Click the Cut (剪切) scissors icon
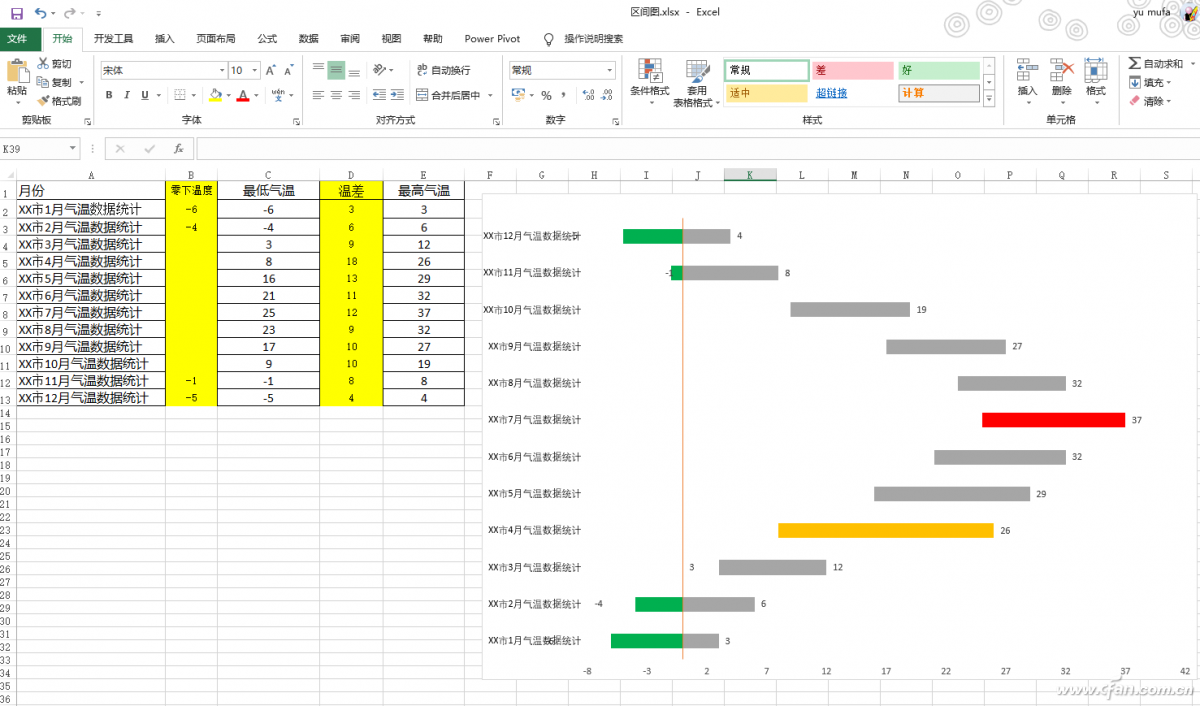 pyautogui.click(x=44, y=64)
